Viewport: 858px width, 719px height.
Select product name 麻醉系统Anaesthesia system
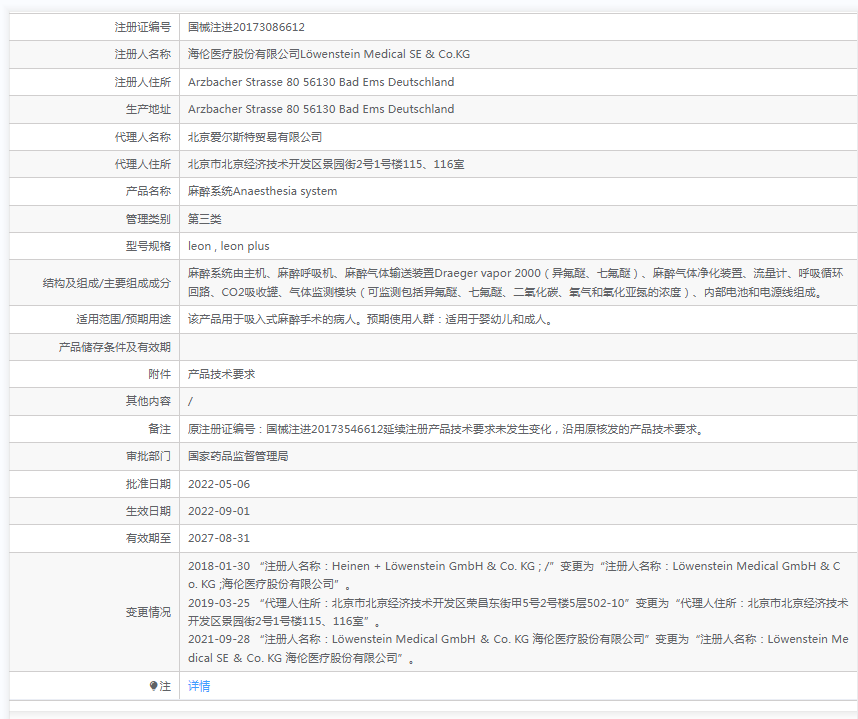tap(262, 191)
